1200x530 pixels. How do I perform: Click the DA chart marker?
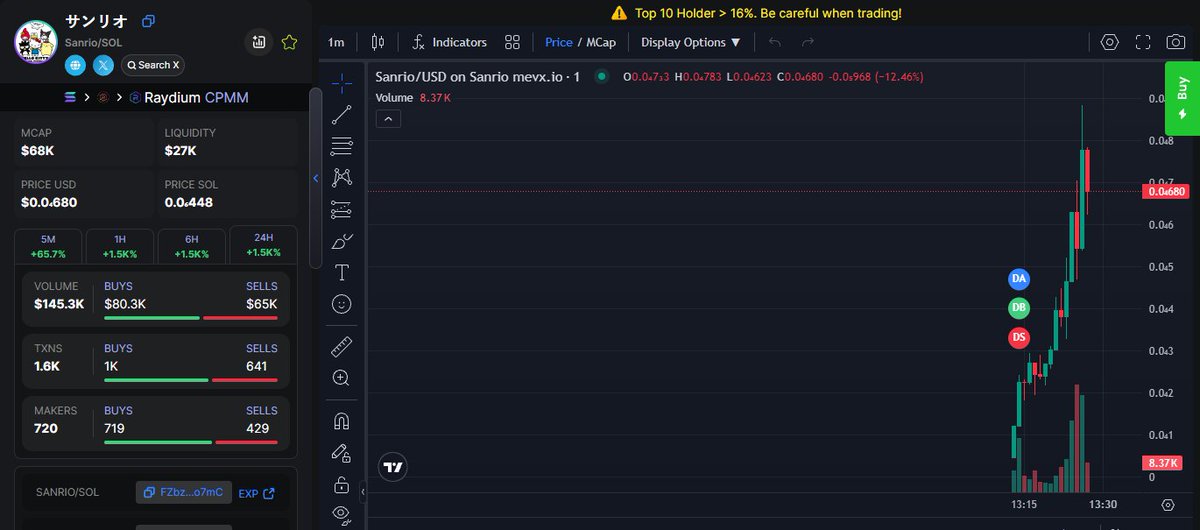coord(1019,277)
